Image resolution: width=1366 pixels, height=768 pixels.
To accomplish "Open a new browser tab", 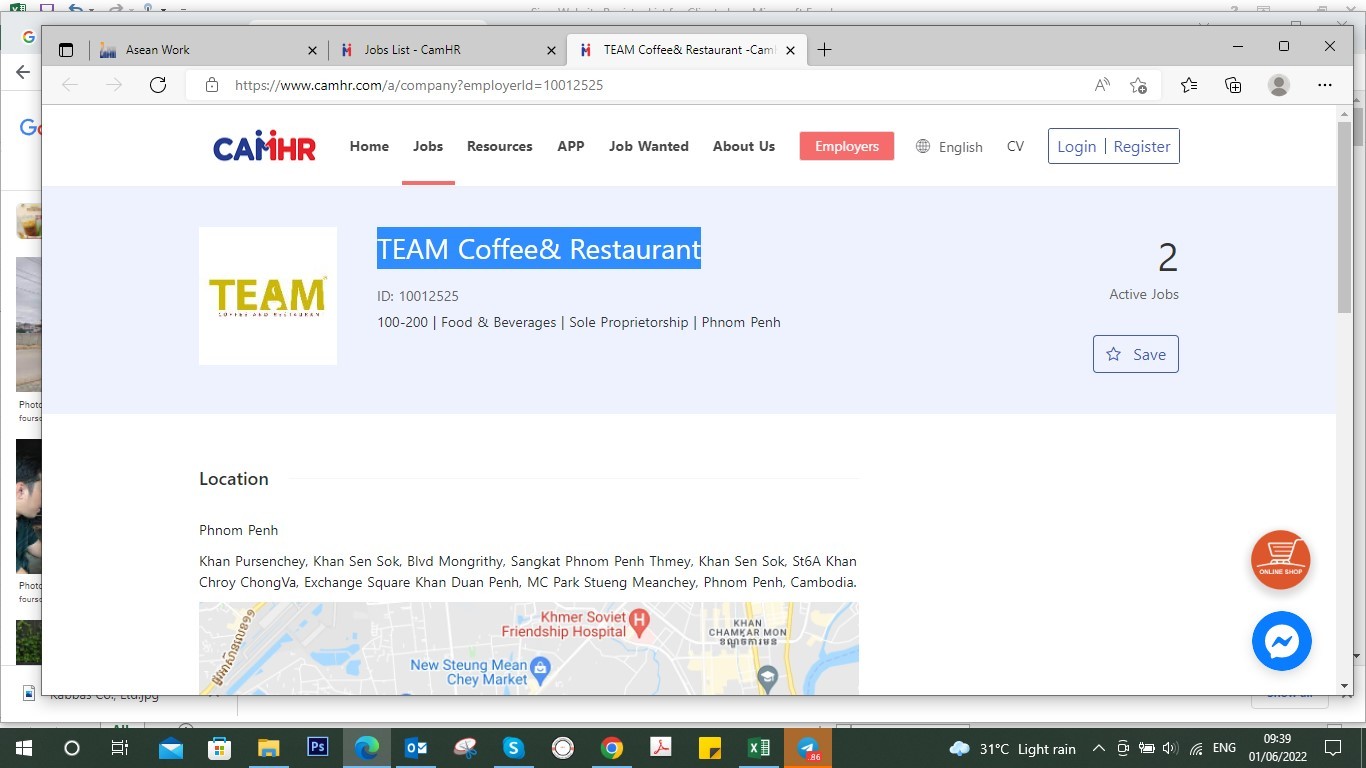I will click(824, 50).
